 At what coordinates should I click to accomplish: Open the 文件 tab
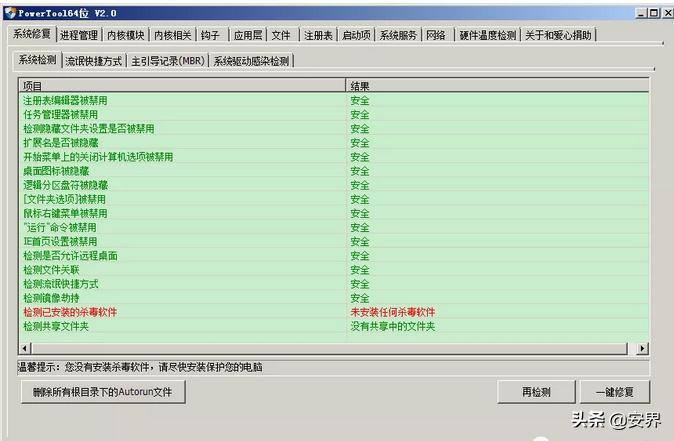click(x=282, y=35)
